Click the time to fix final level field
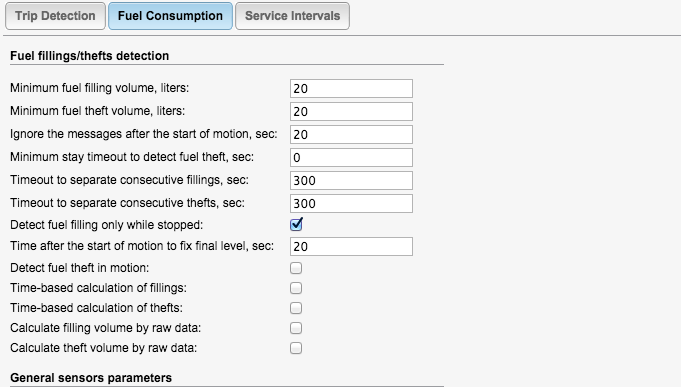Image resolution: width=681 pixels, height=387 pixels. 351,247
